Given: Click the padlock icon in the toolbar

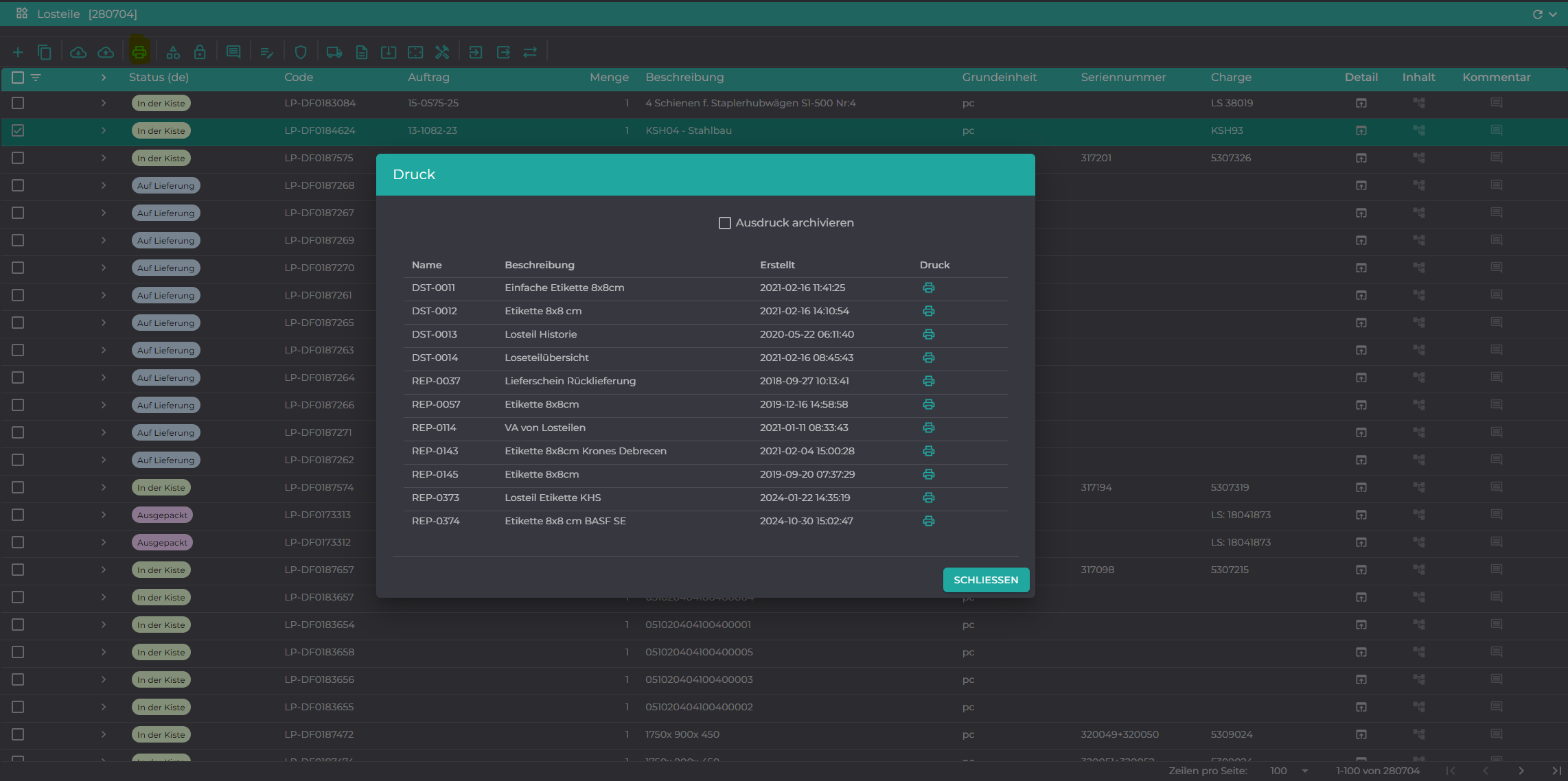Looking at the screenshot, I should coord(200,52).
